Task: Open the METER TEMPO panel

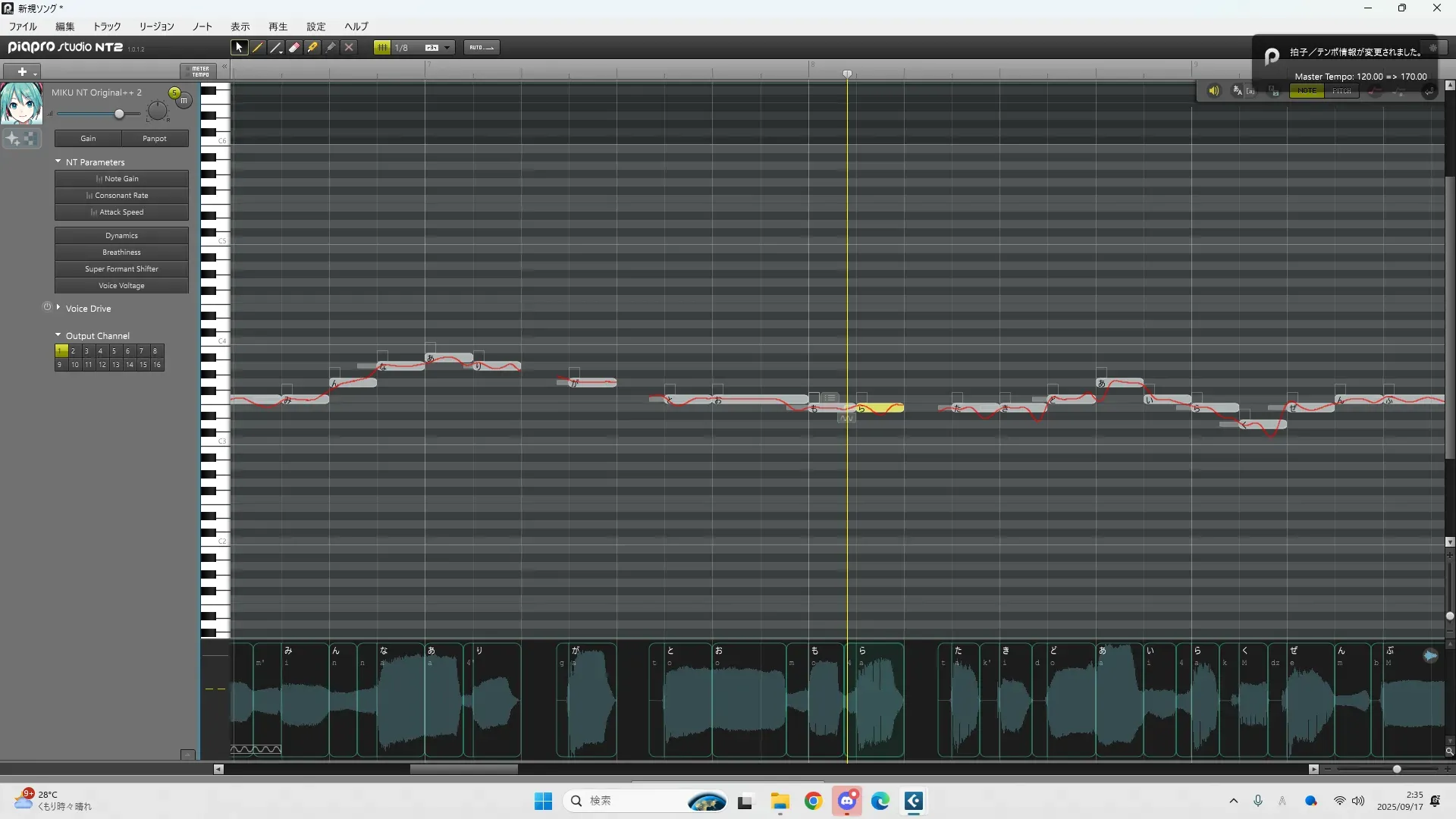Action: click(199, 71)
